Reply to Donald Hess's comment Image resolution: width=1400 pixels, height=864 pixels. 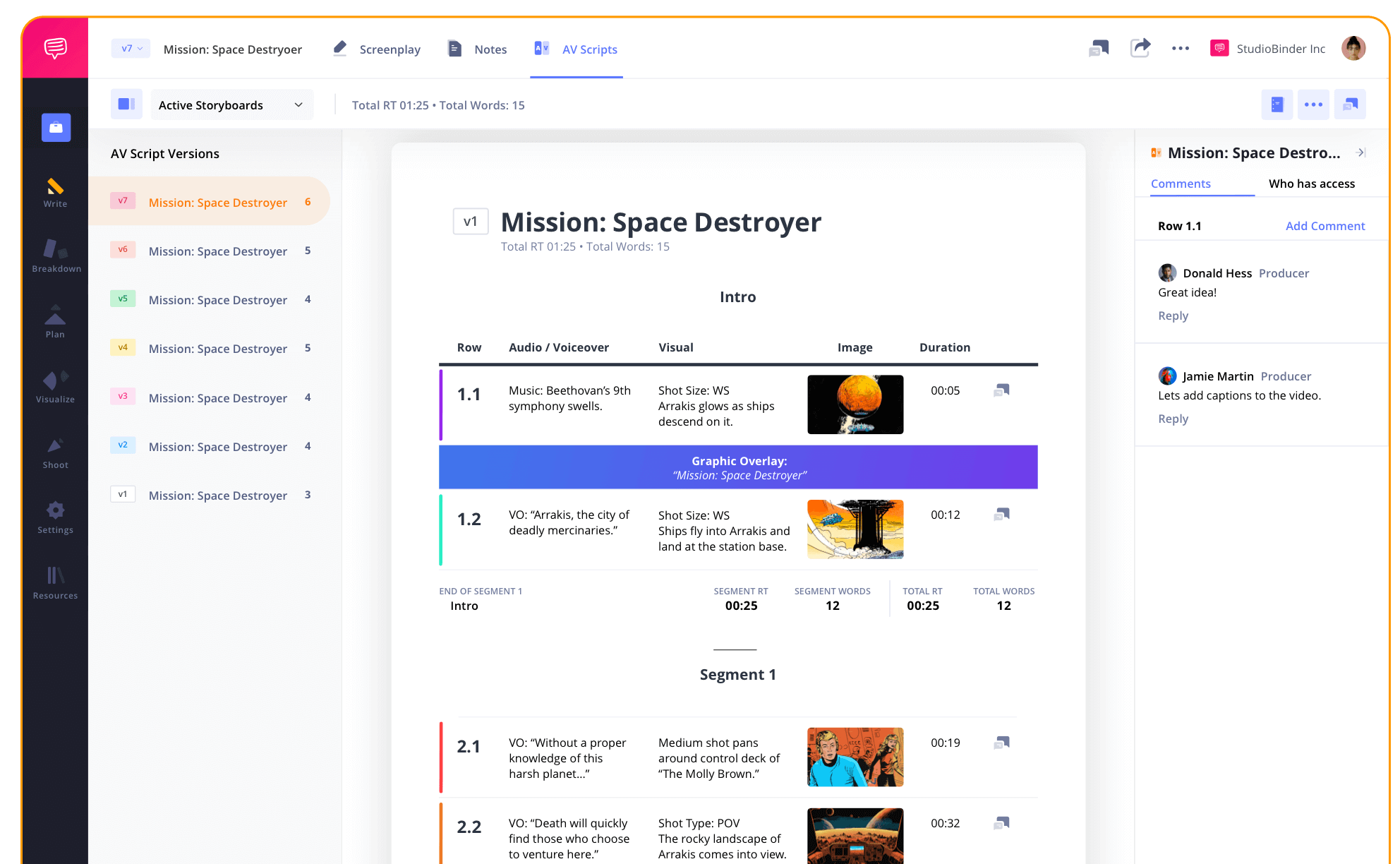click(1173, 316)
